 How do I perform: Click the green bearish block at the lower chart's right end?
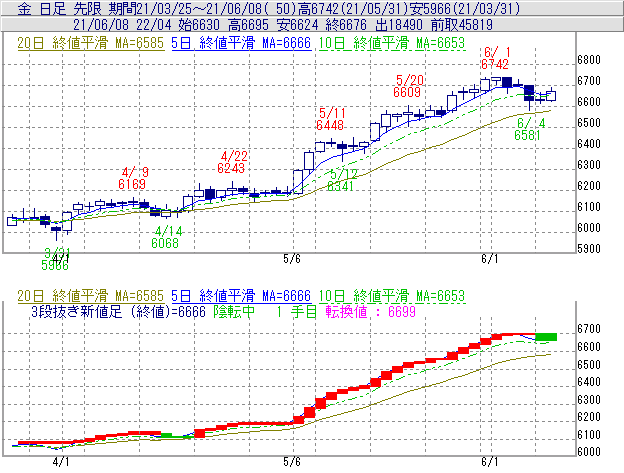coord(546,337)
